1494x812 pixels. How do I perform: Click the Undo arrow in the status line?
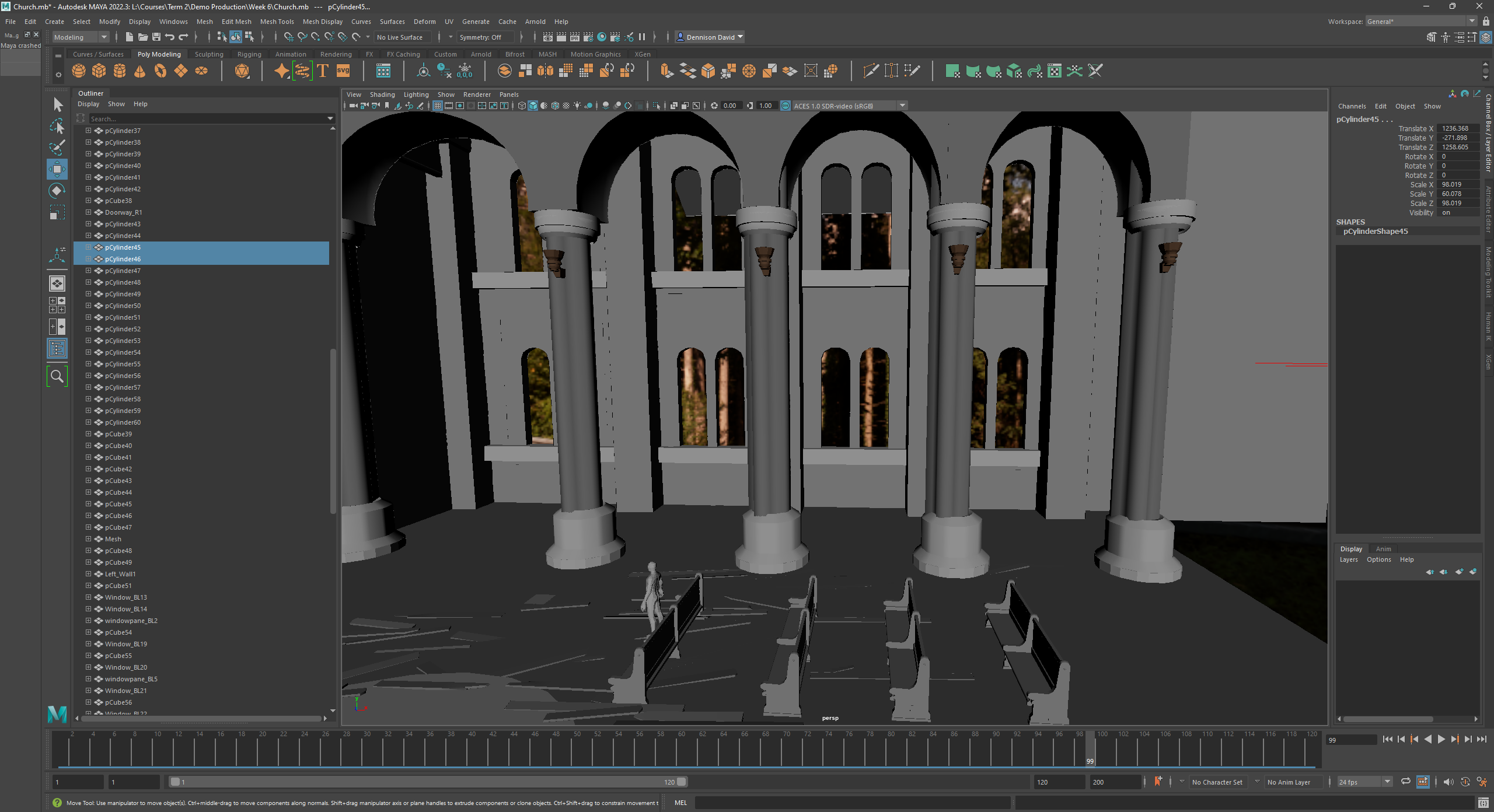coord(170,37)
